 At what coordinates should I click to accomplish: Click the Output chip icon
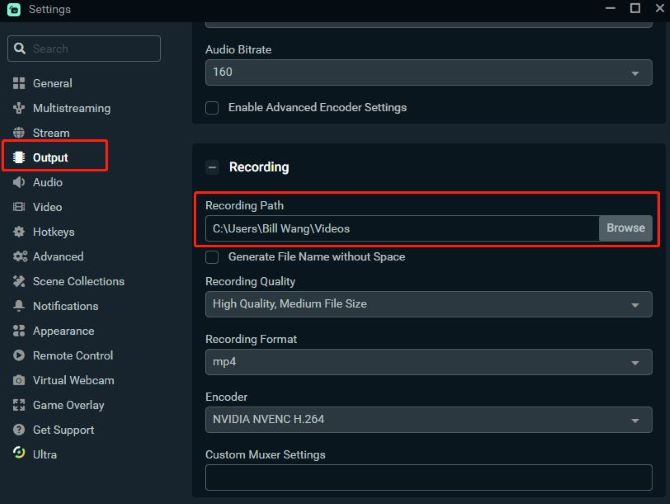point(19,158)
